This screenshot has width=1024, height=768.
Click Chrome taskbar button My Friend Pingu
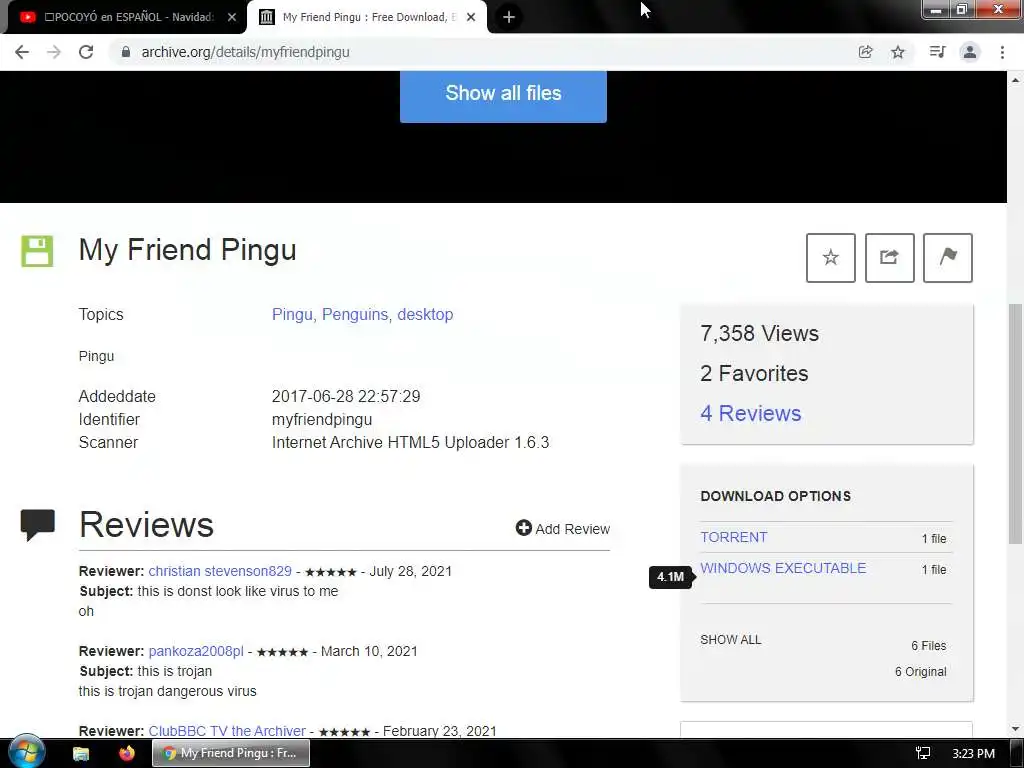(231, 754)
